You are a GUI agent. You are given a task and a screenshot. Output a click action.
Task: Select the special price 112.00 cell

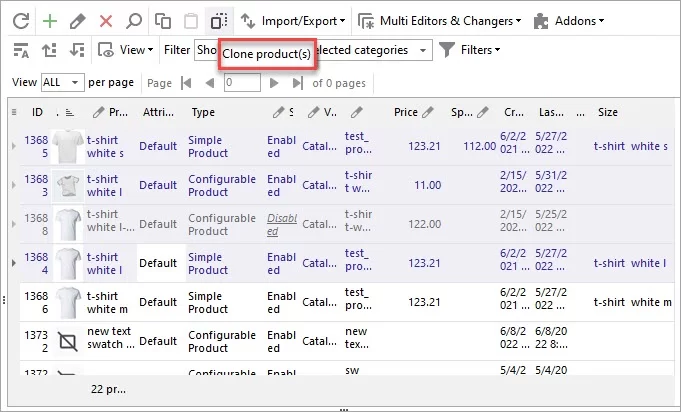479,146
